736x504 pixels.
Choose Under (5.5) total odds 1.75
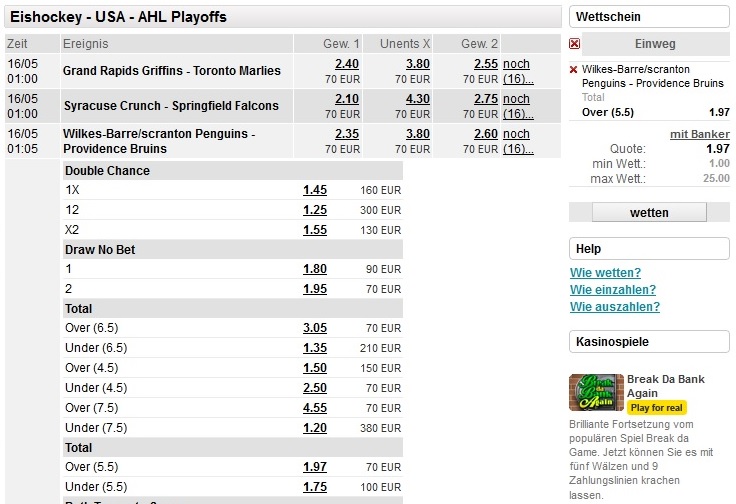tap(314, 487)
